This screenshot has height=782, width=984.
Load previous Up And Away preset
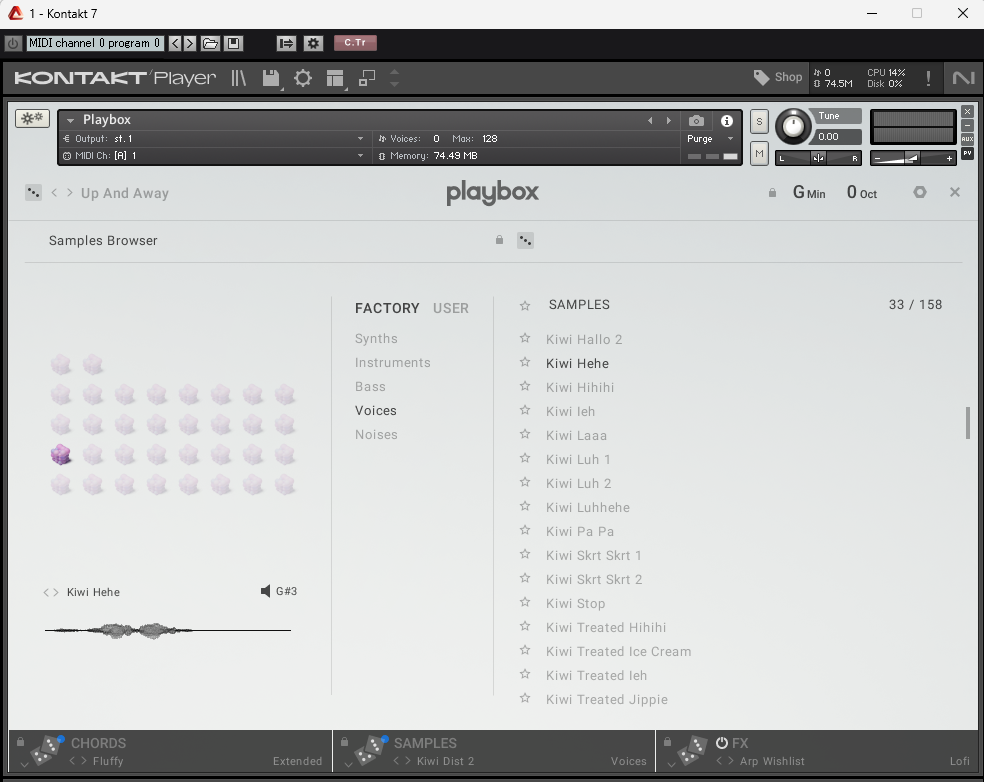(x=54, y=193)
